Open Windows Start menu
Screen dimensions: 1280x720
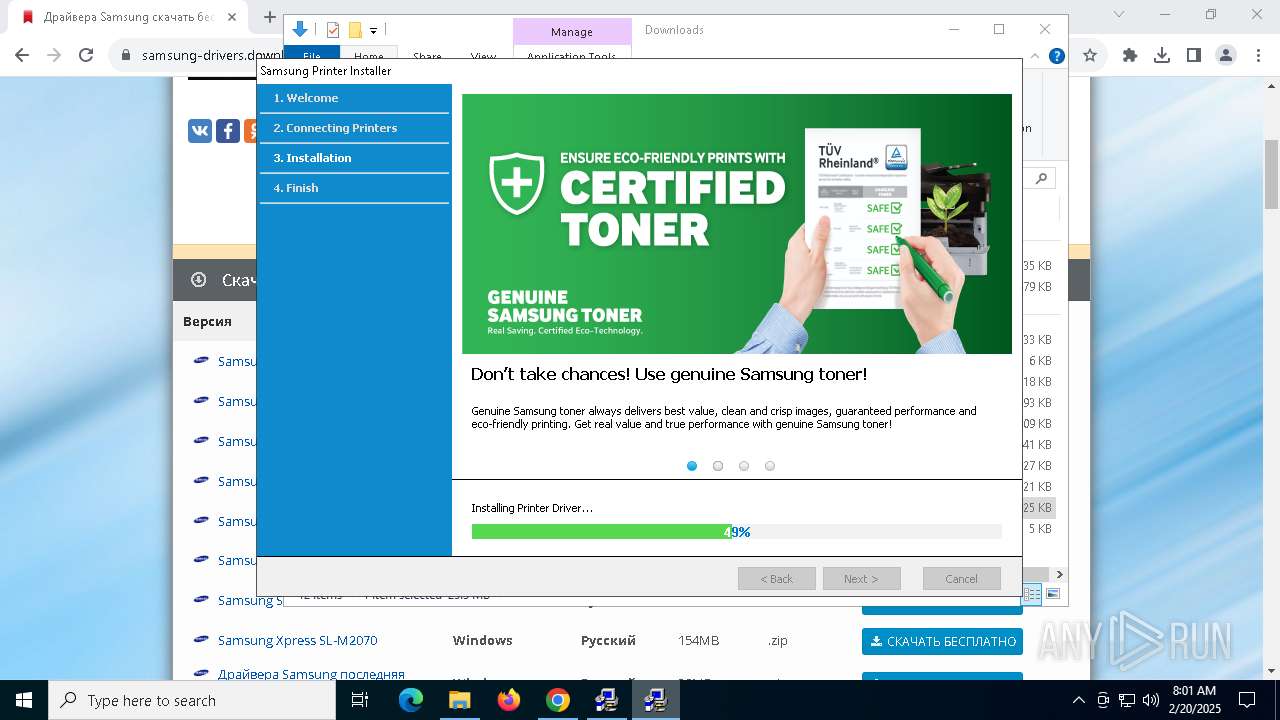24,700
